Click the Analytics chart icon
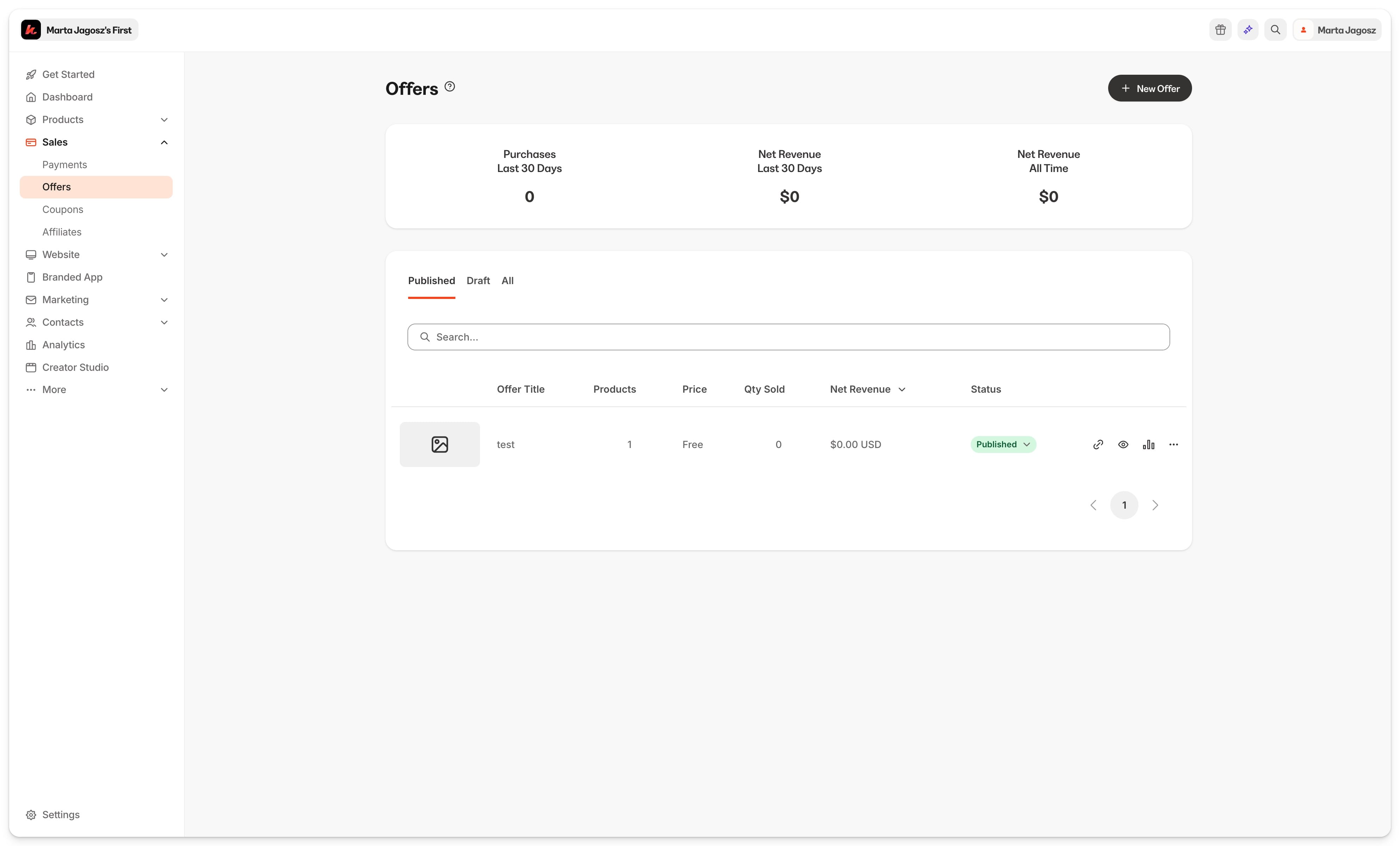Viewport: 1400px width, 846px height. pos(31,345)
